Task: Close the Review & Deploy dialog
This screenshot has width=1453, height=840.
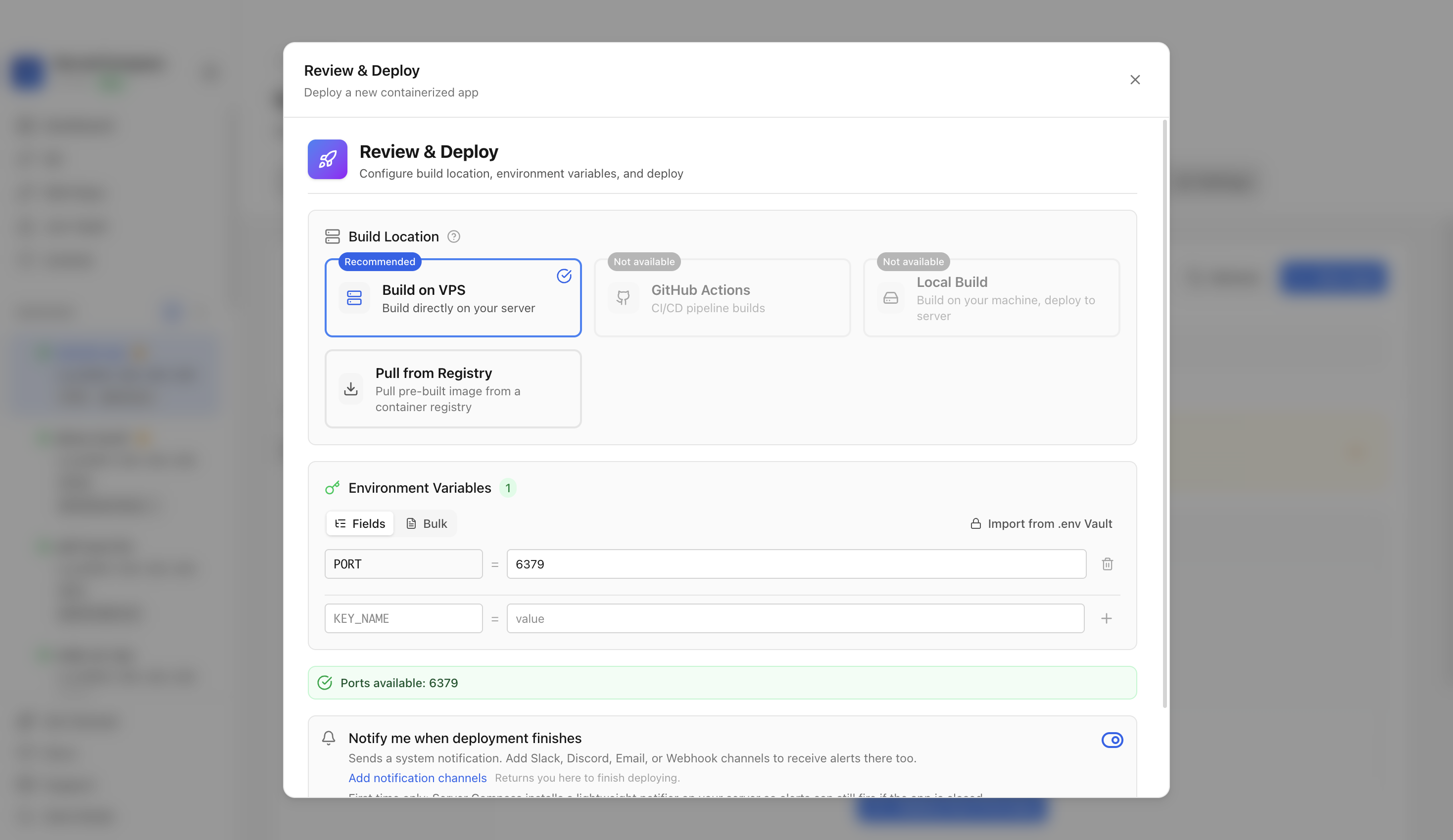Action: [x=1135, y=80]
